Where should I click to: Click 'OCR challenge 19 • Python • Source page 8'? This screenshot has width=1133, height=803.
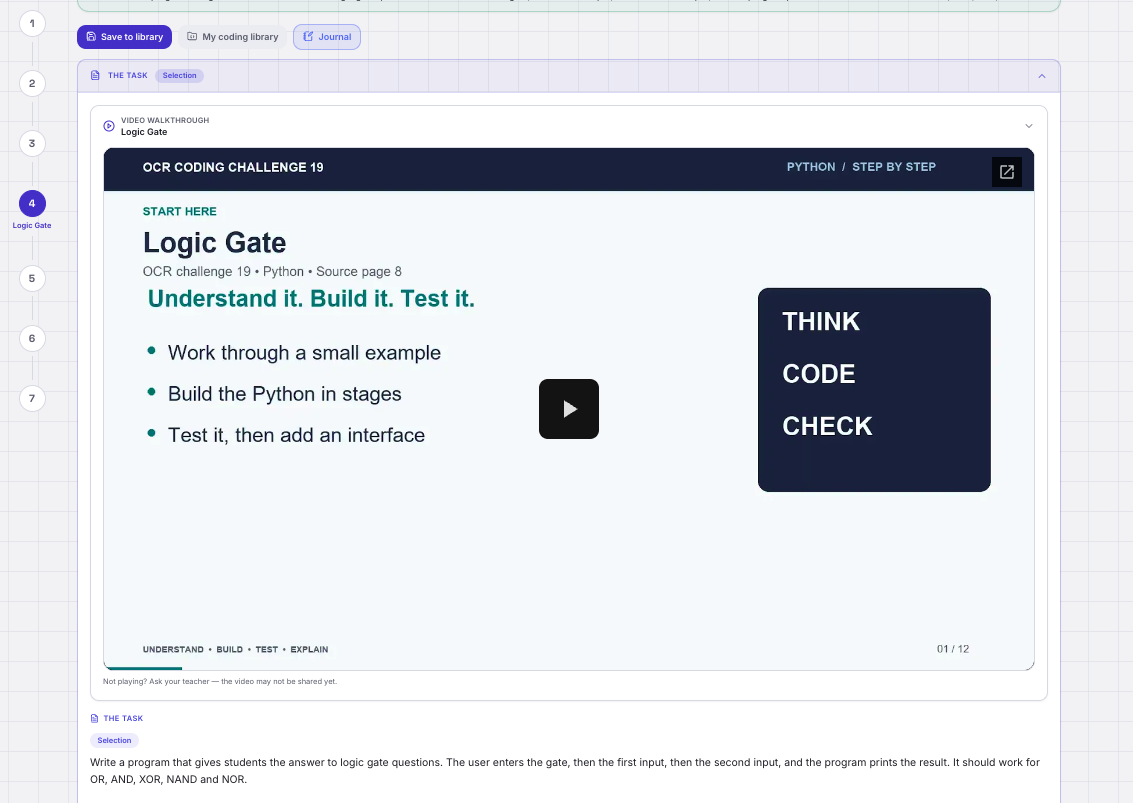coord(272,272)
